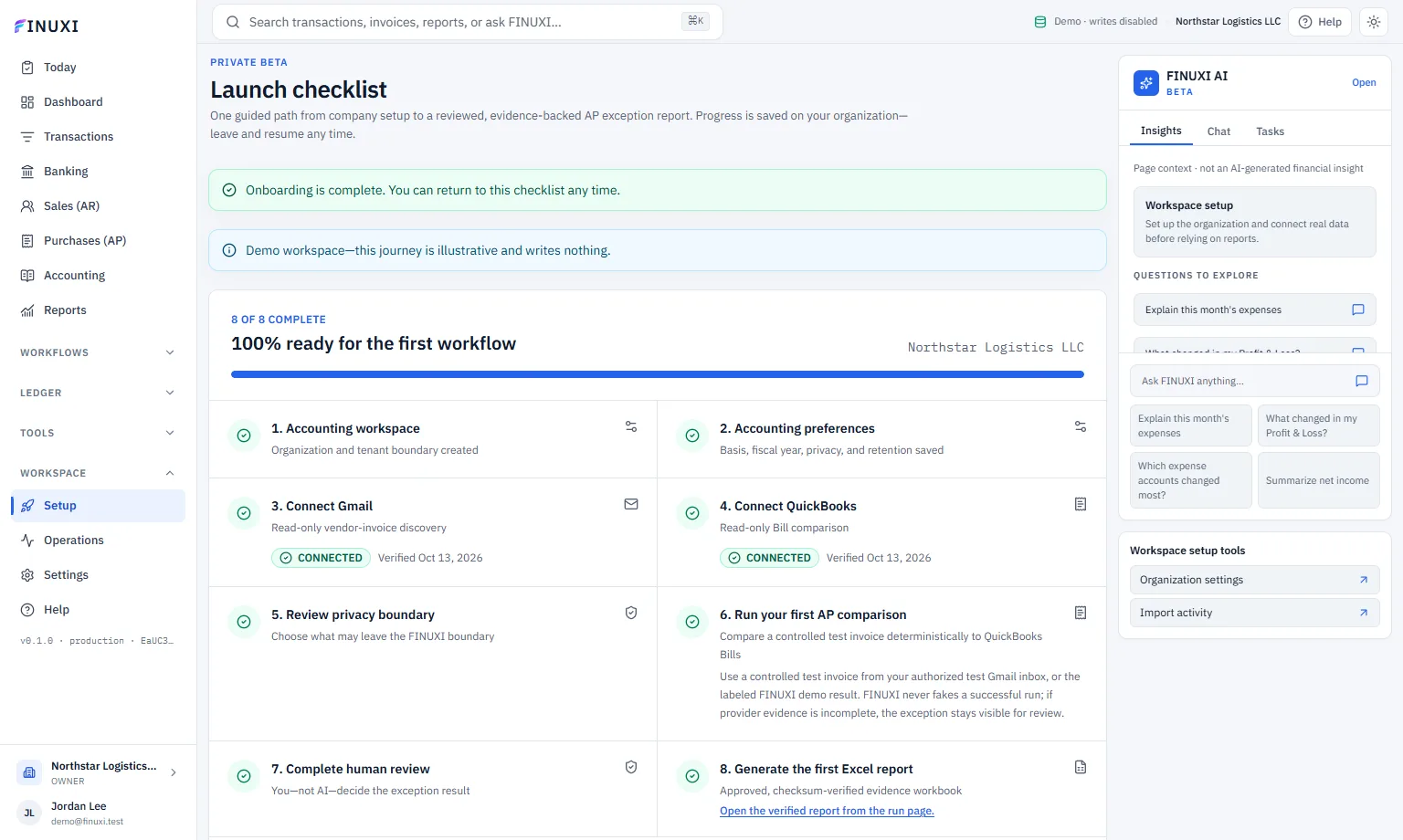Click Open in the FINUXI AI panel

[x=1364, y=82]
